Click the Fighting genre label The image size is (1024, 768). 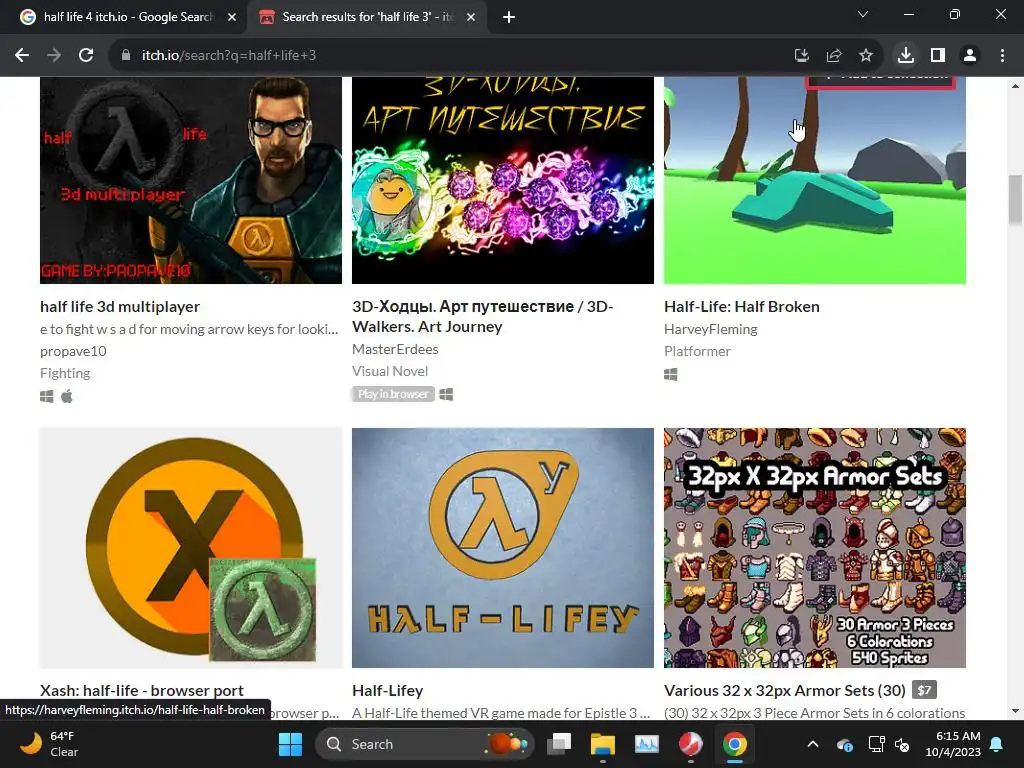[x=65, y=373]
